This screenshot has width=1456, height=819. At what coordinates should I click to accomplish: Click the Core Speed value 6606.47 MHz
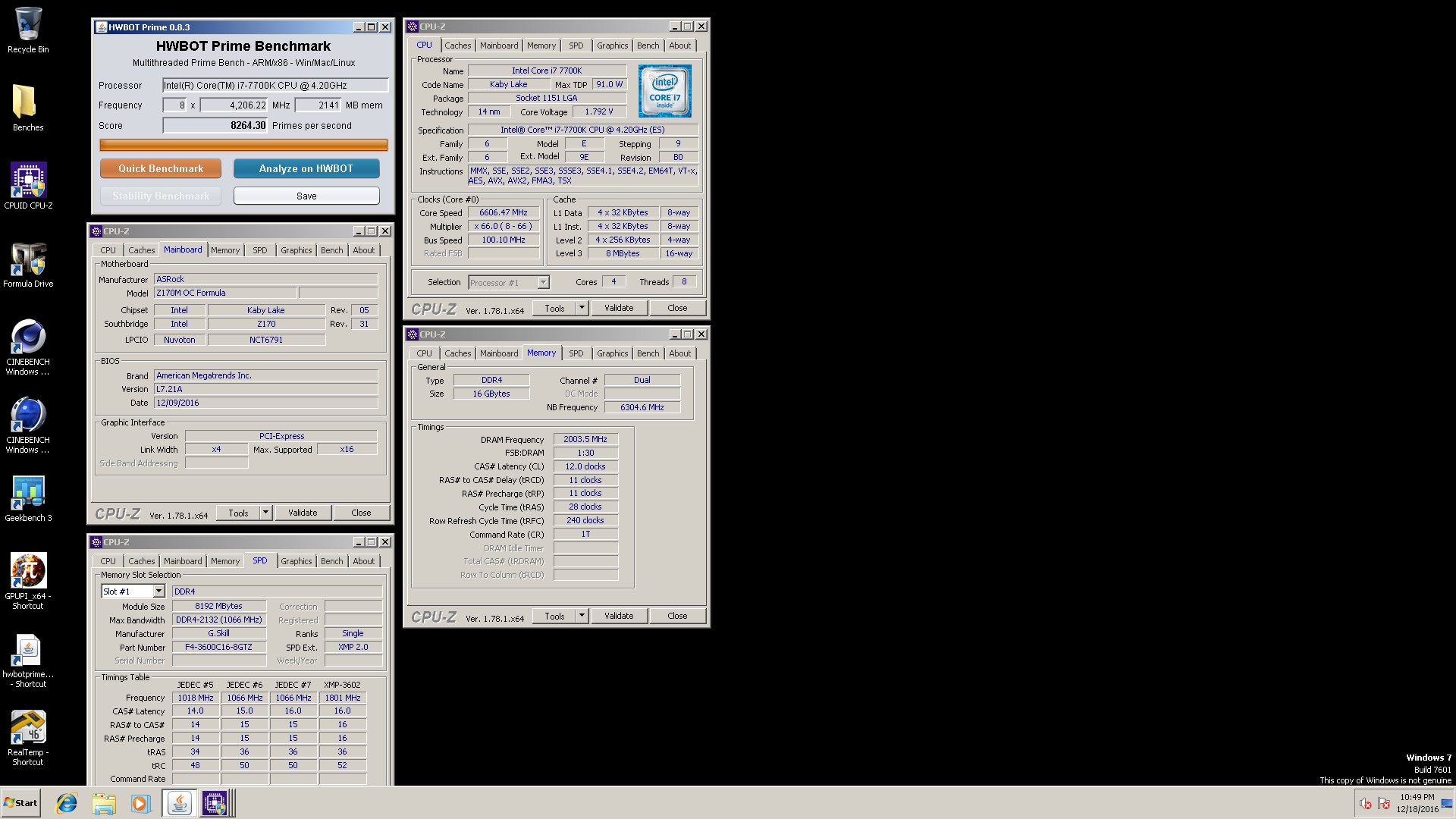(x=504, y=213)
